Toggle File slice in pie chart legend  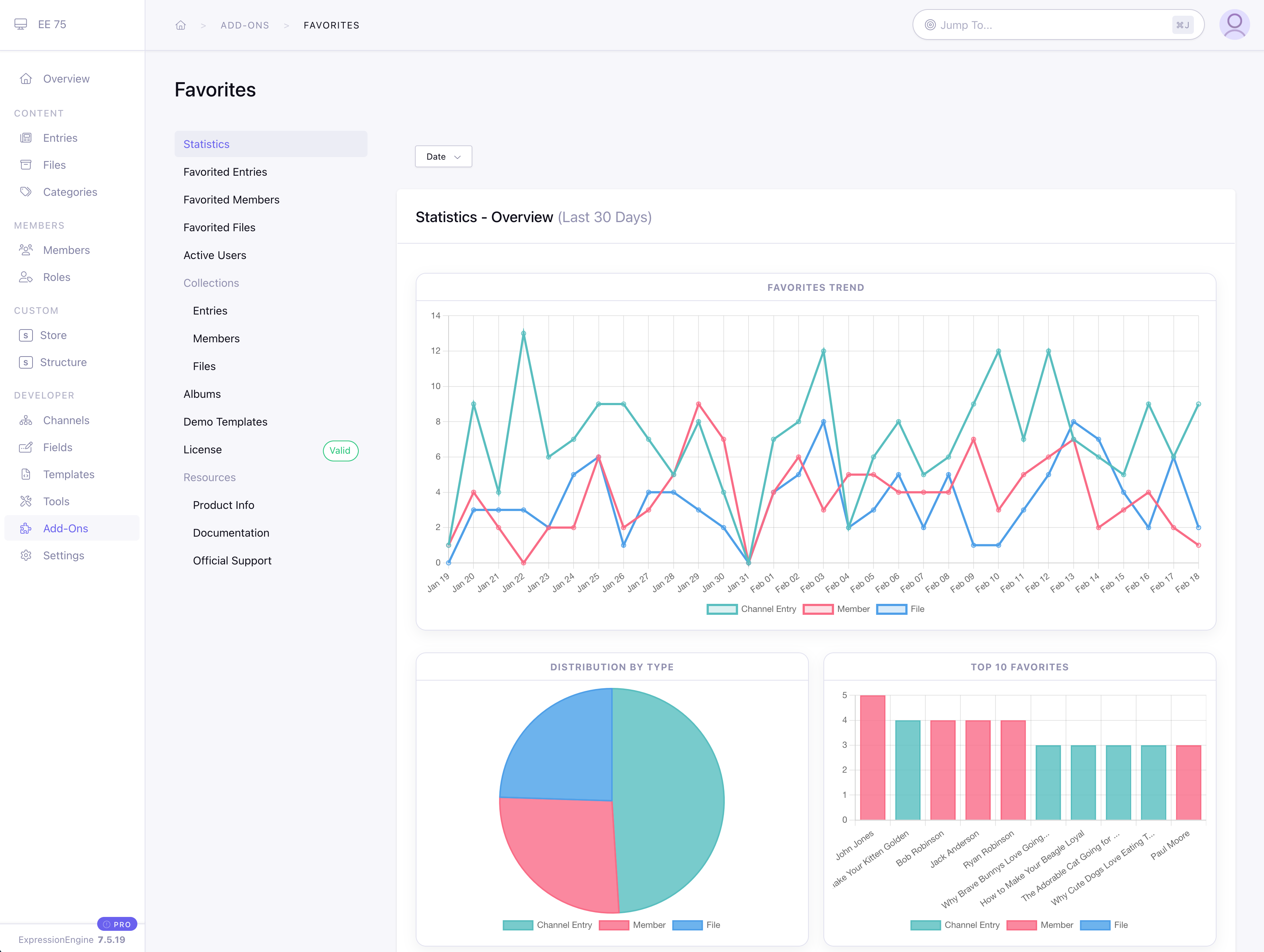tap(688, 925)
